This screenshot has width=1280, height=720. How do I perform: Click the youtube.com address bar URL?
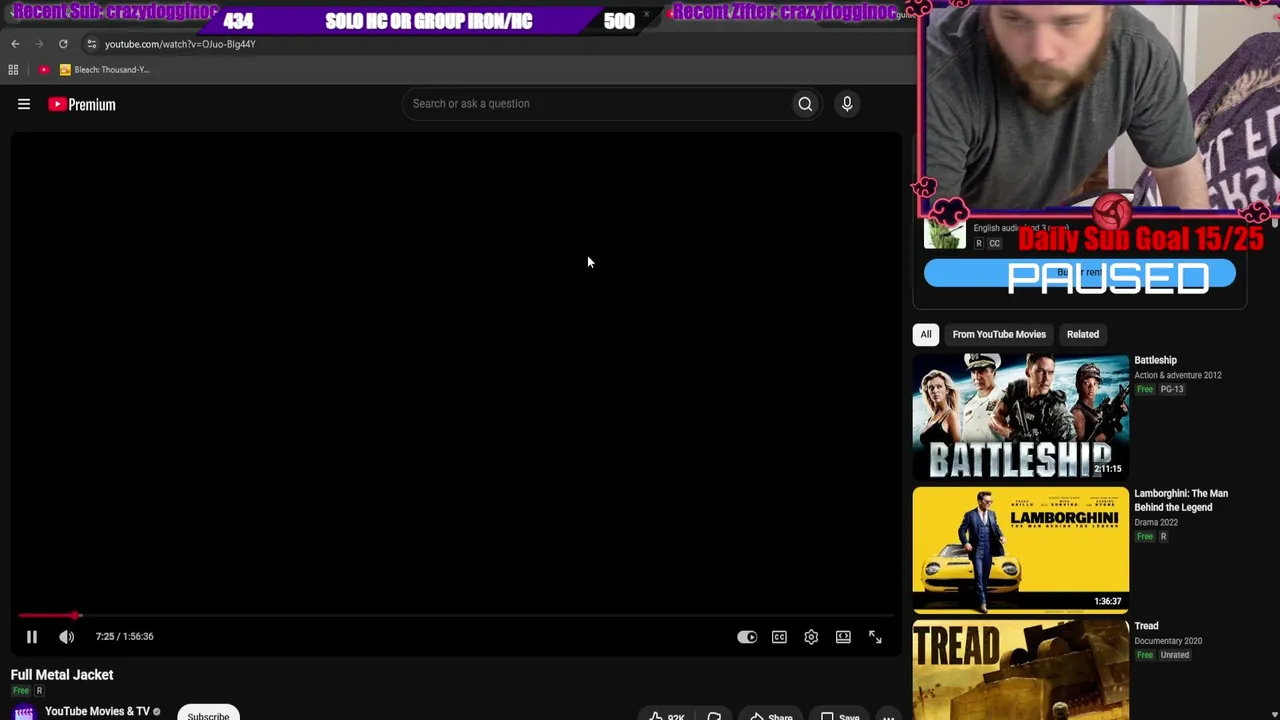(180, 44)
